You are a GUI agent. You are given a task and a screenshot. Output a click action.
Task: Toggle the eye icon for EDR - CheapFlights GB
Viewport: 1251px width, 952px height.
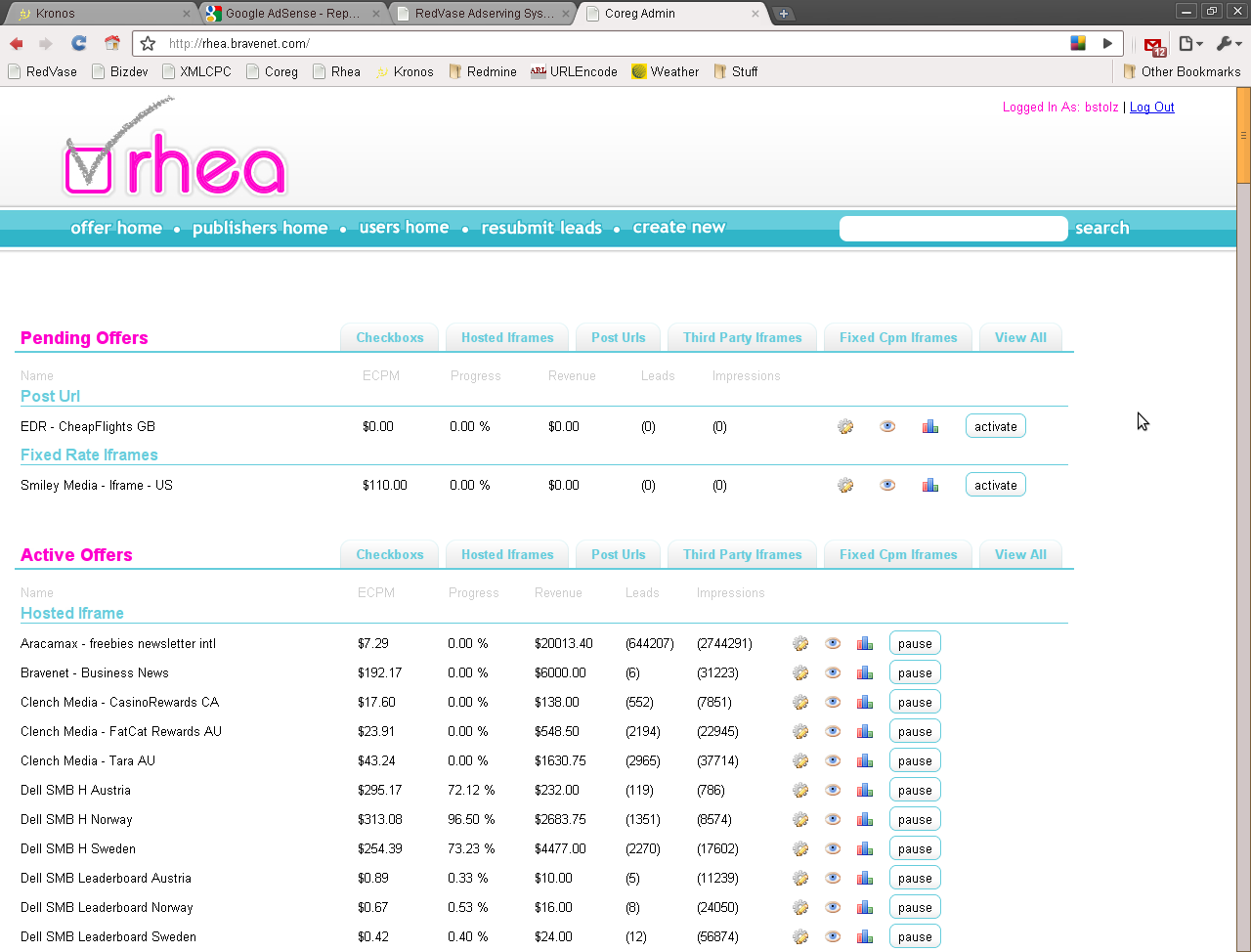(887, 427)
